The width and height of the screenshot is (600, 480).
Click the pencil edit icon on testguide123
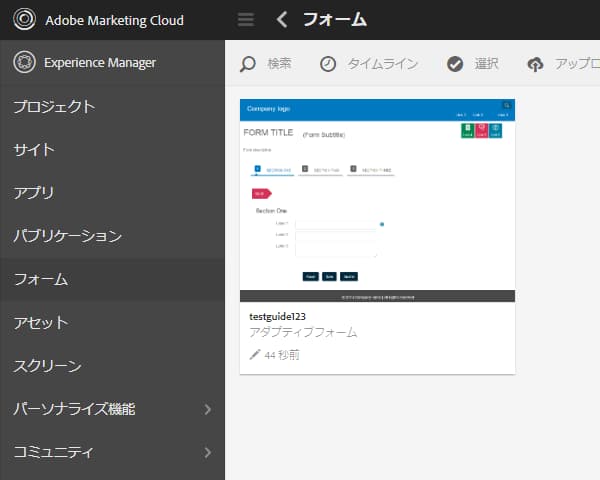tap(254, 355)
